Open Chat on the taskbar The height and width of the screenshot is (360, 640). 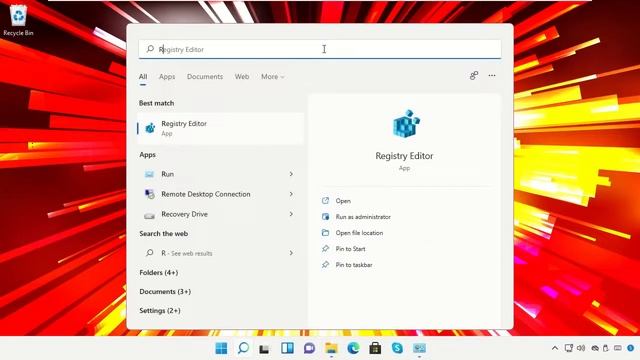click(309, 348)
